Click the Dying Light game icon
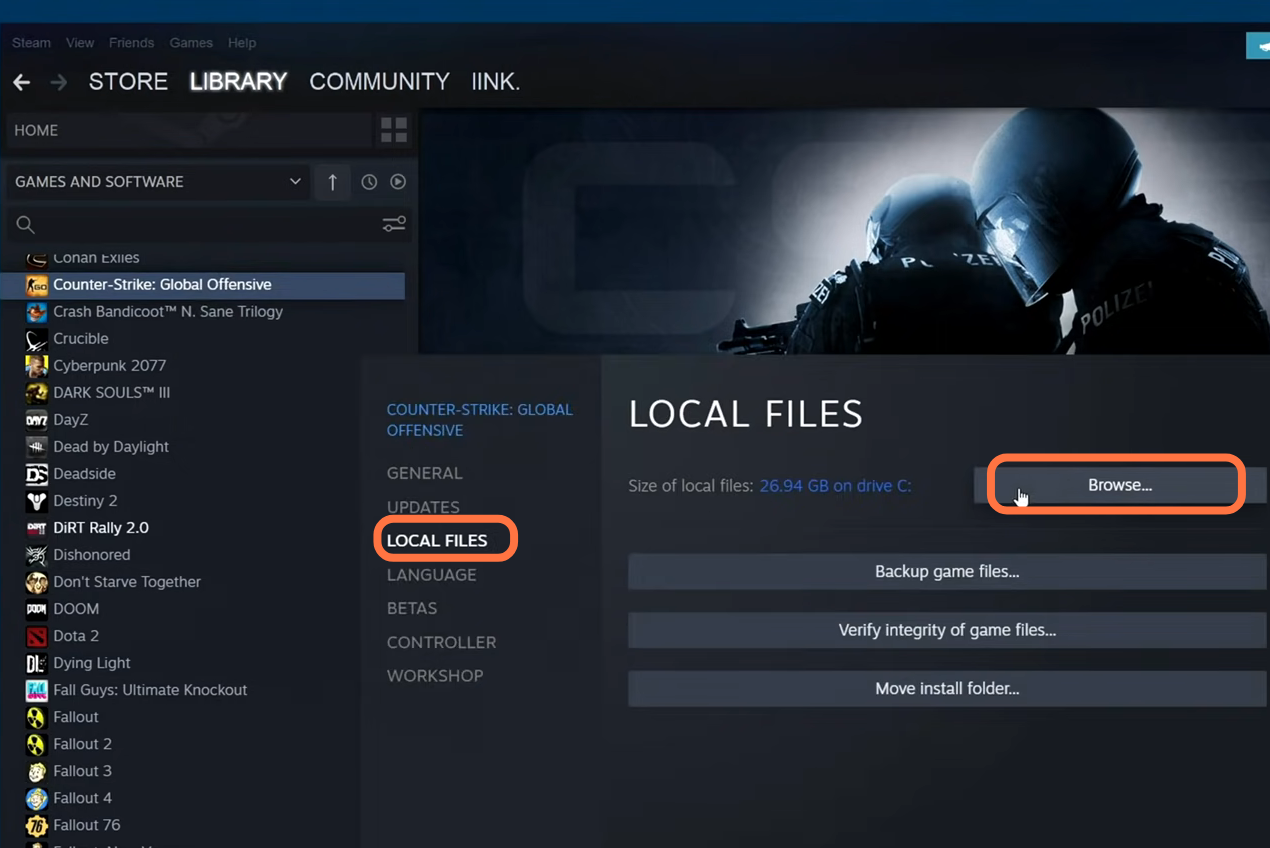This screenshot has height=848, width=1270. [x=37, y=663]
